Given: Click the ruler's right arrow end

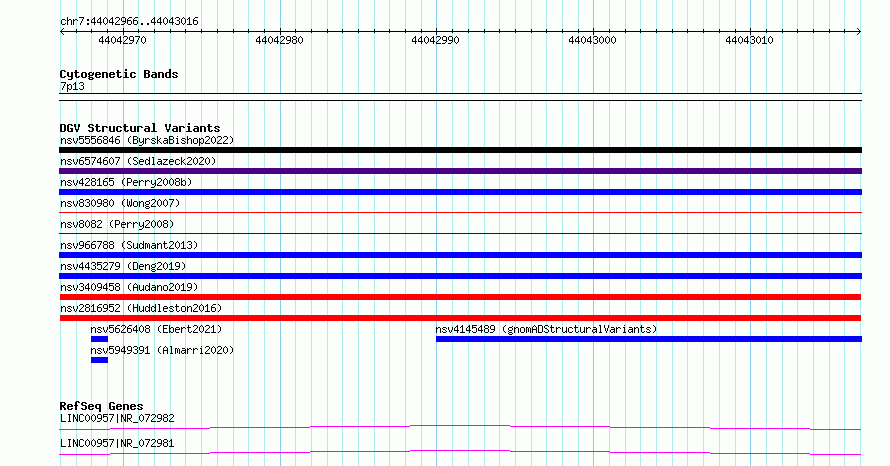Looking at the screenshot, I should click(859, 32).
